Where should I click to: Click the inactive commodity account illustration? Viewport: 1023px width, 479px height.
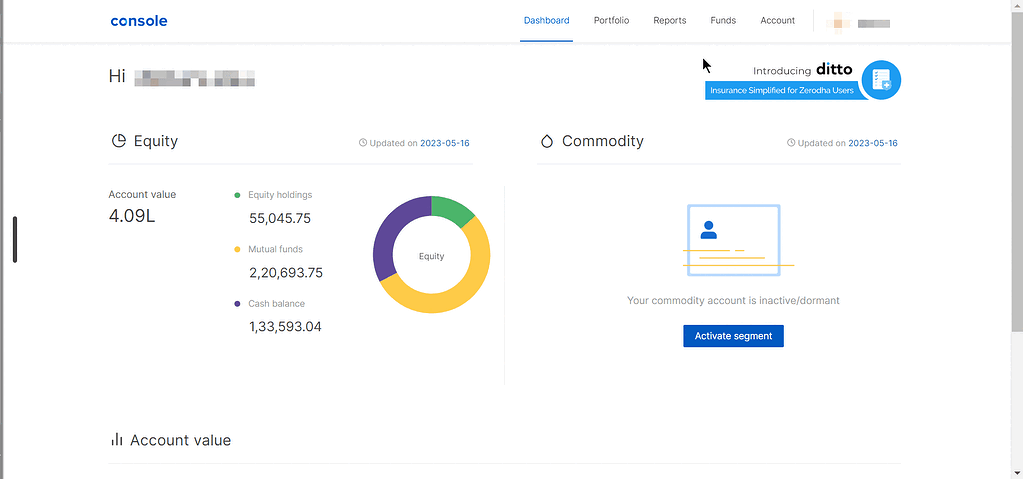coord(734,238)
